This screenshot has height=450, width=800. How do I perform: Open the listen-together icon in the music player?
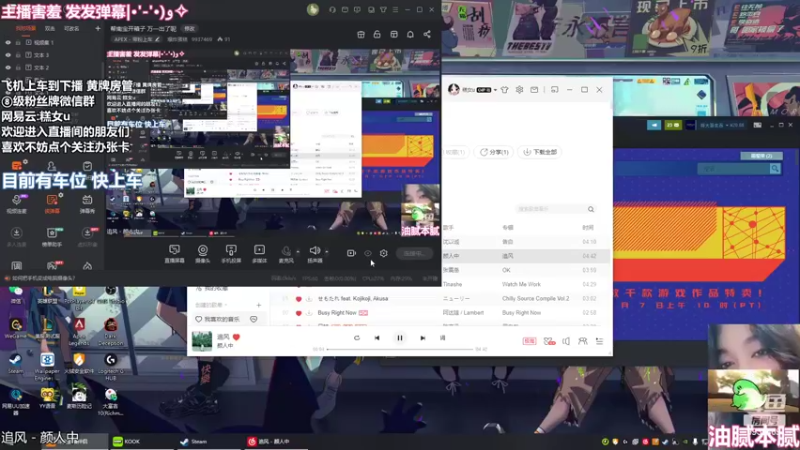(x=582, y=341)
